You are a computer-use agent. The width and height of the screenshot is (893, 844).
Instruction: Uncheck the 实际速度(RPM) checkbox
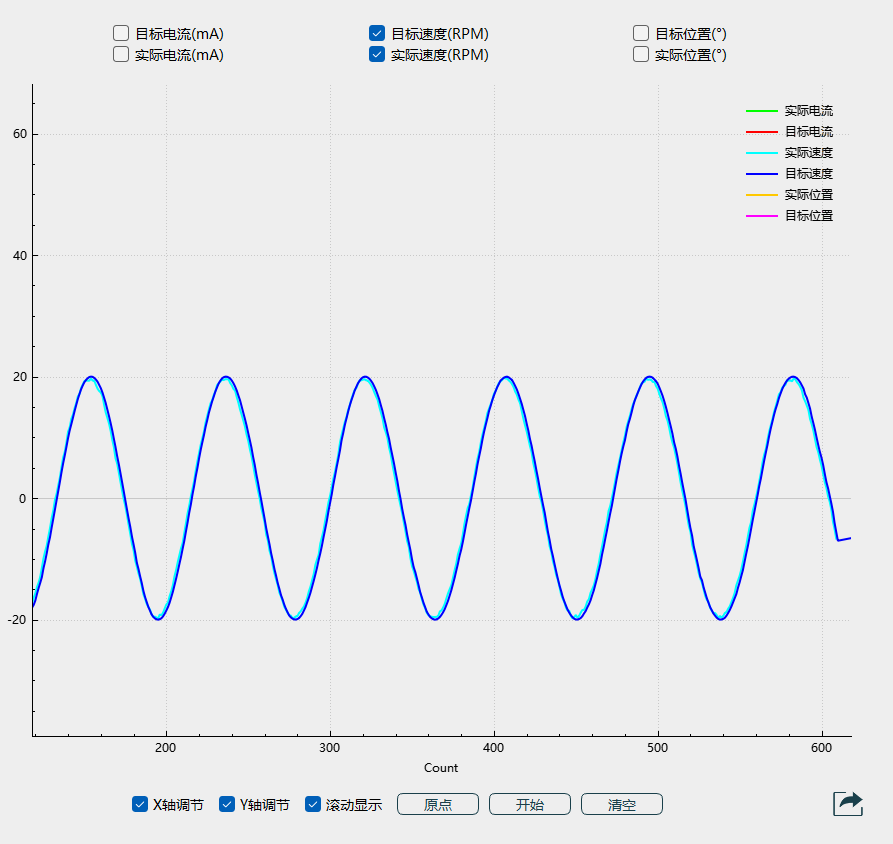377,54
